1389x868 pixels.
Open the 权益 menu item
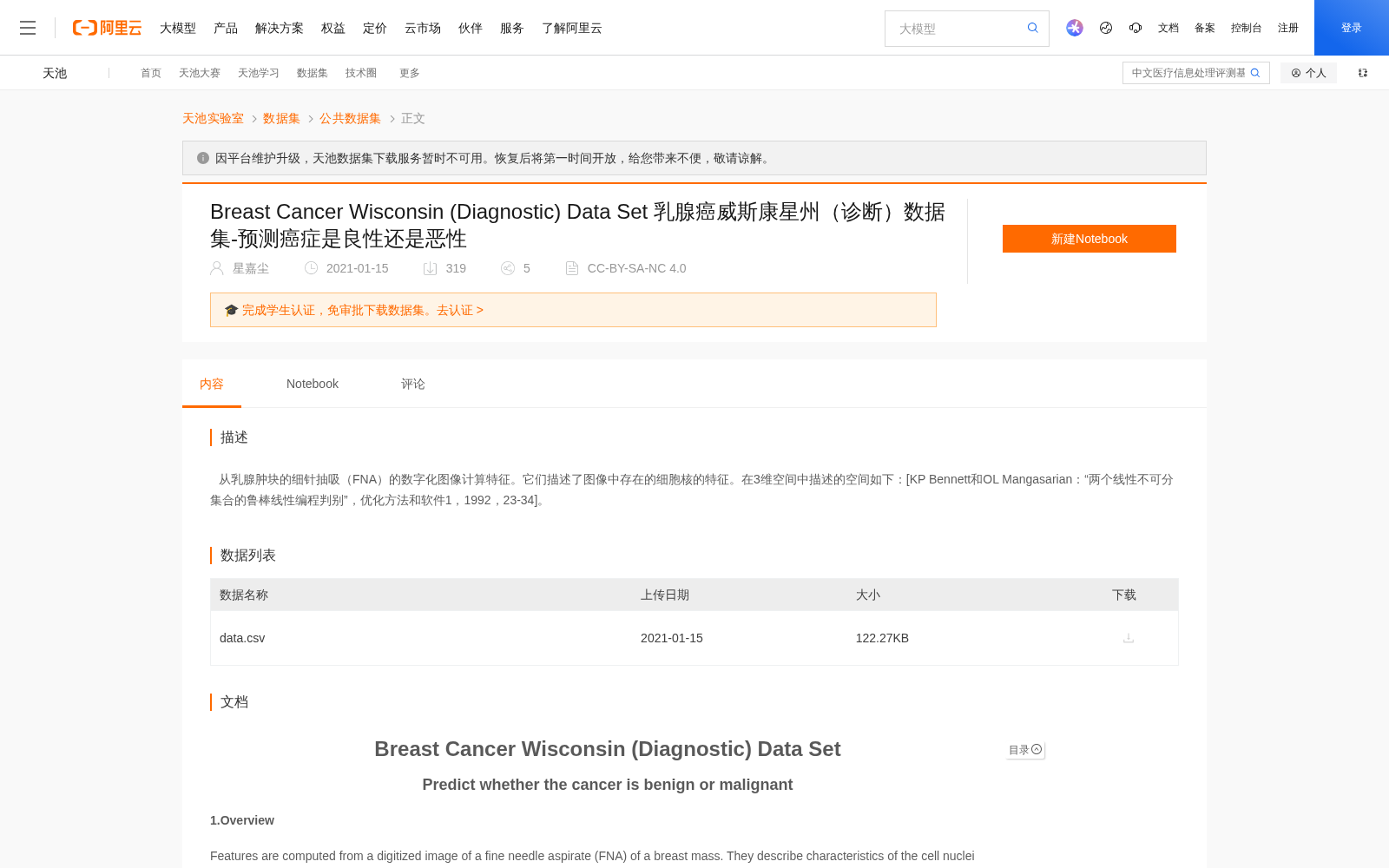click(x=333, y=28)
